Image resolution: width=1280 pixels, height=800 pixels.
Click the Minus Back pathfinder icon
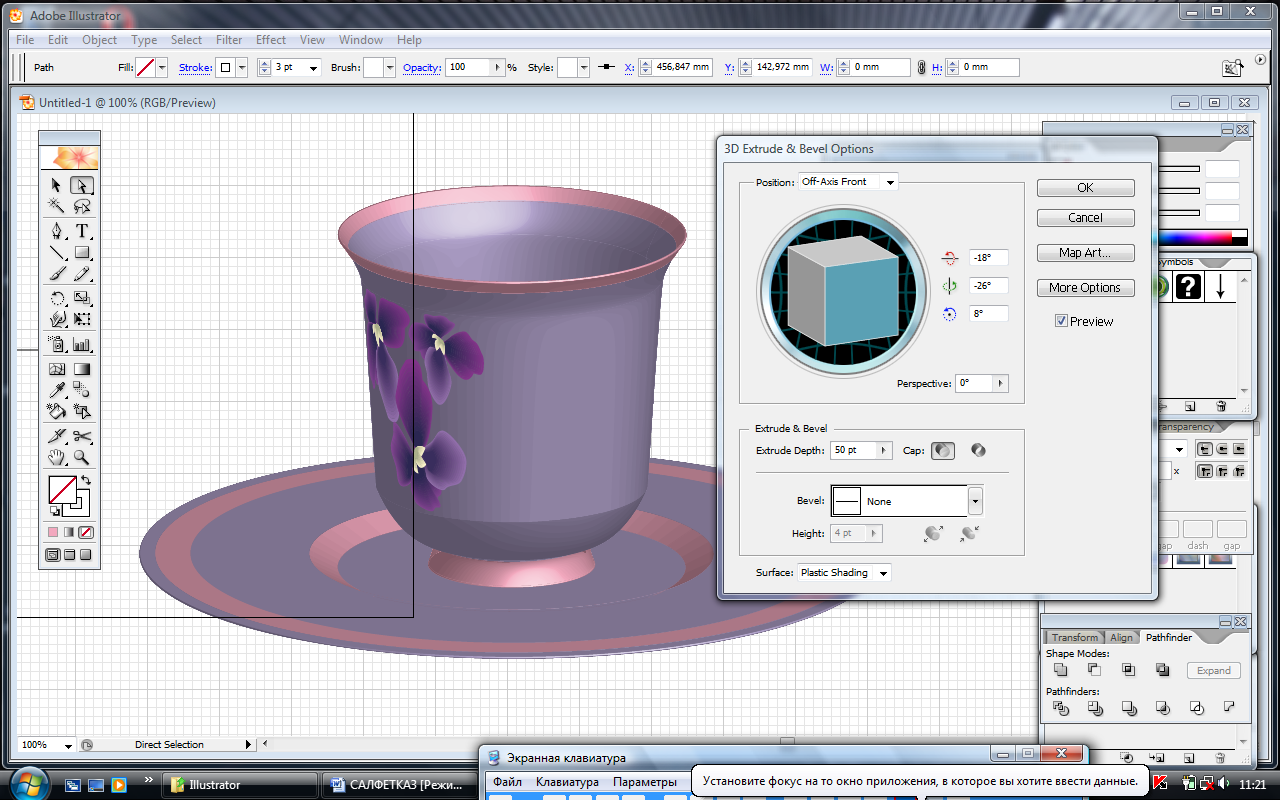point(1229,708)
